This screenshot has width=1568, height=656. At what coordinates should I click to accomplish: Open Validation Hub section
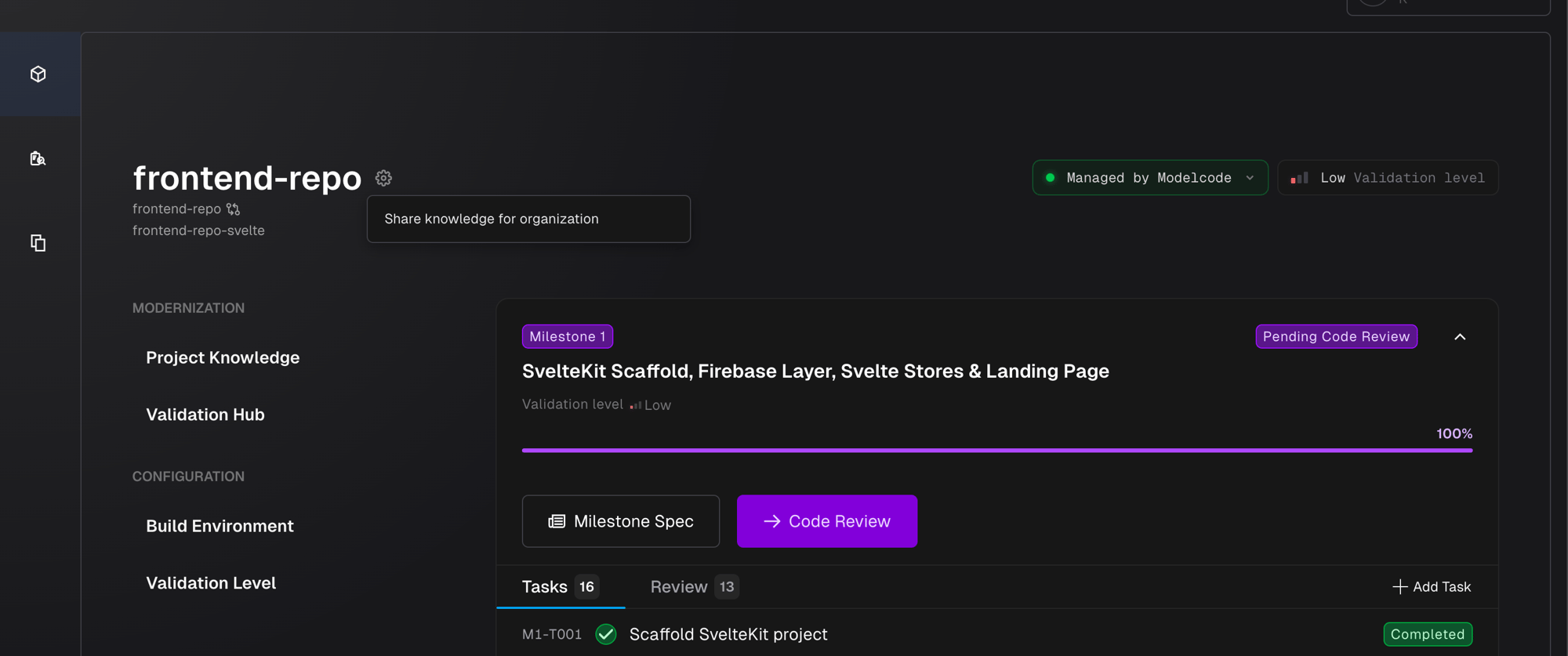coord(205,415)
